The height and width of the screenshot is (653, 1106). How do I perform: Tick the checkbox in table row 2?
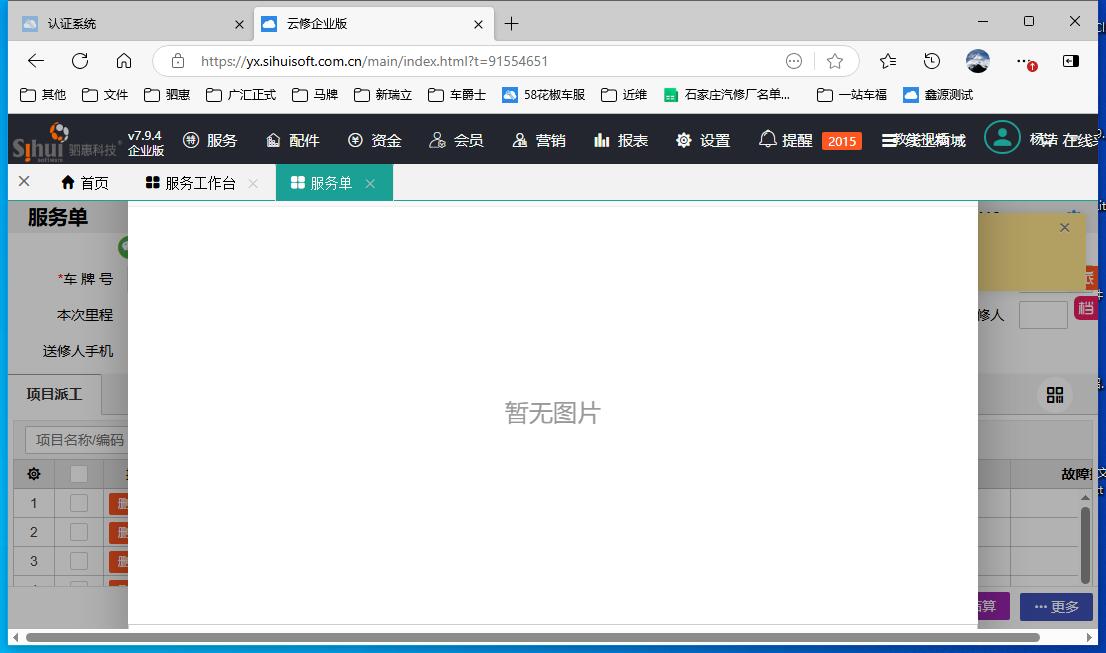click(x=79, y=532)
